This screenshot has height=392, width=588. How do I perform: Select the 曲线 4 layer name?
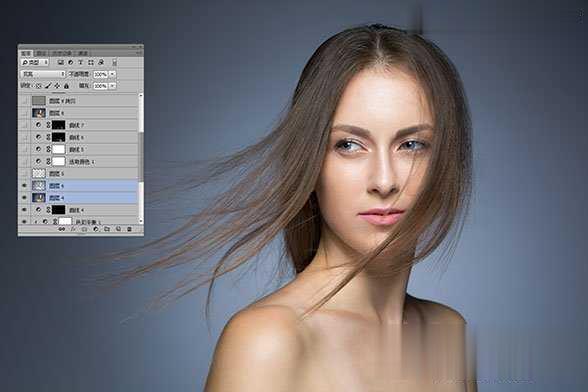click(x=76, y=210)
